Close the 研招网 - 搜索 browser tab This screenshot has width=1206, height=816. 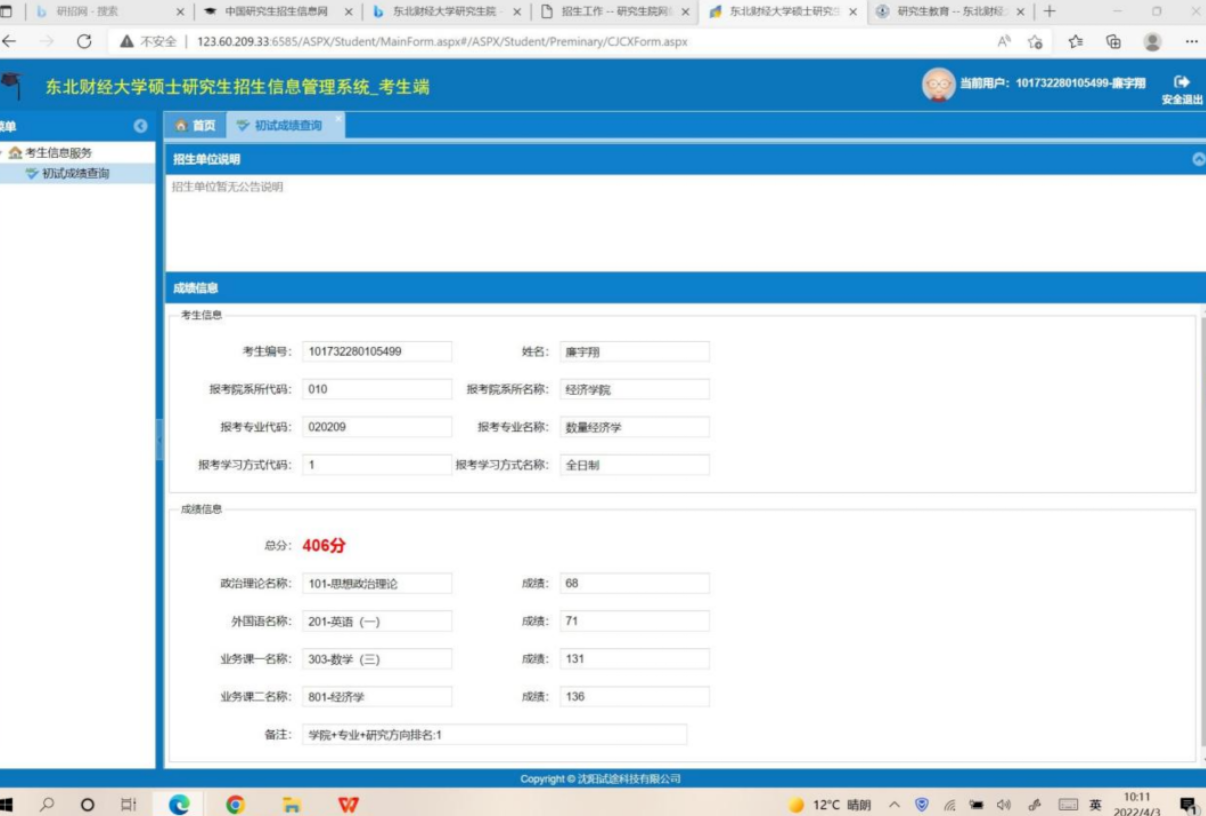(180, 11)
